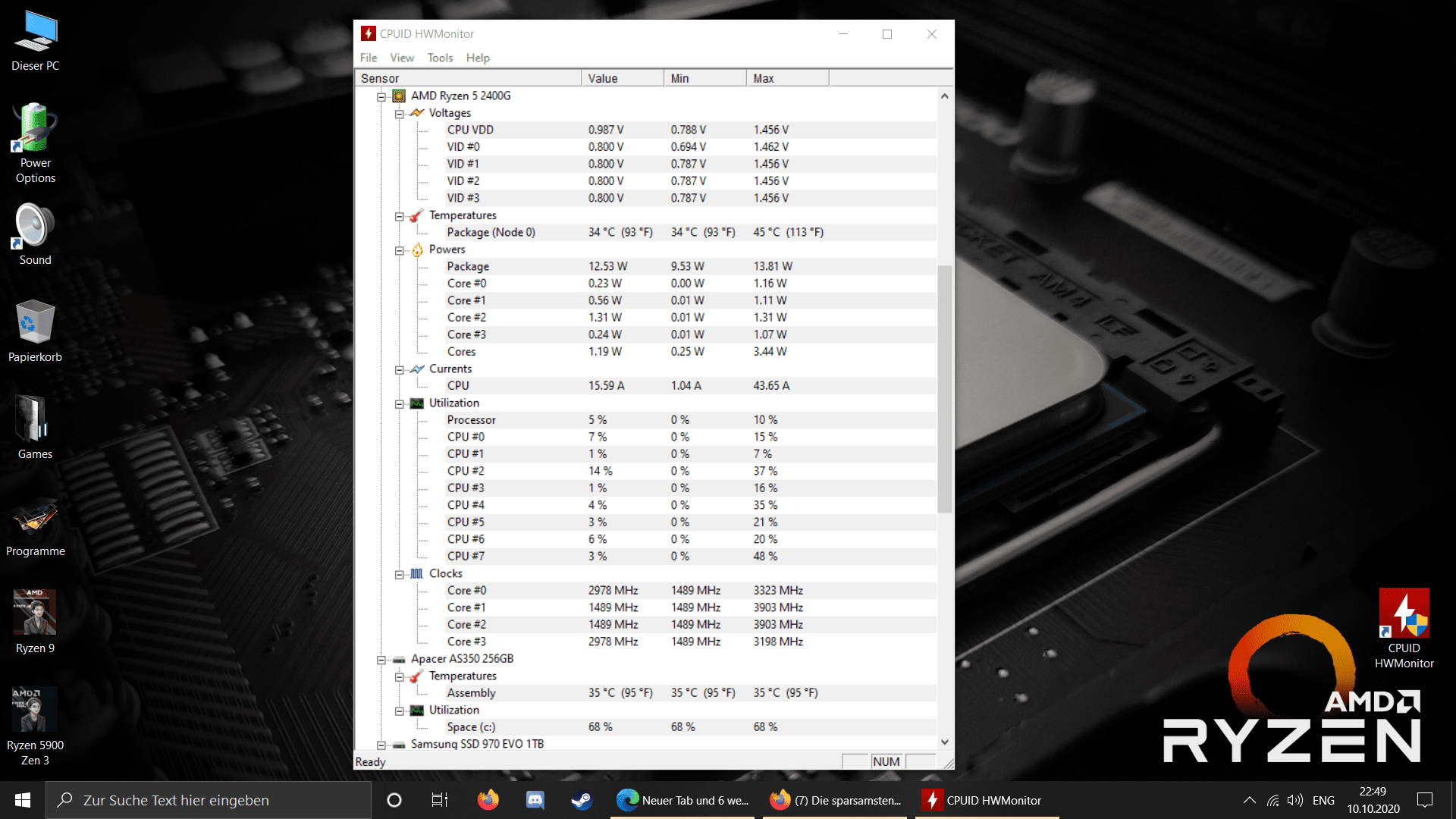Collapse the AMD Ryzen 5 2400G node
Image resolution: width=1456 pixels, height=819 pixels.
381,96
